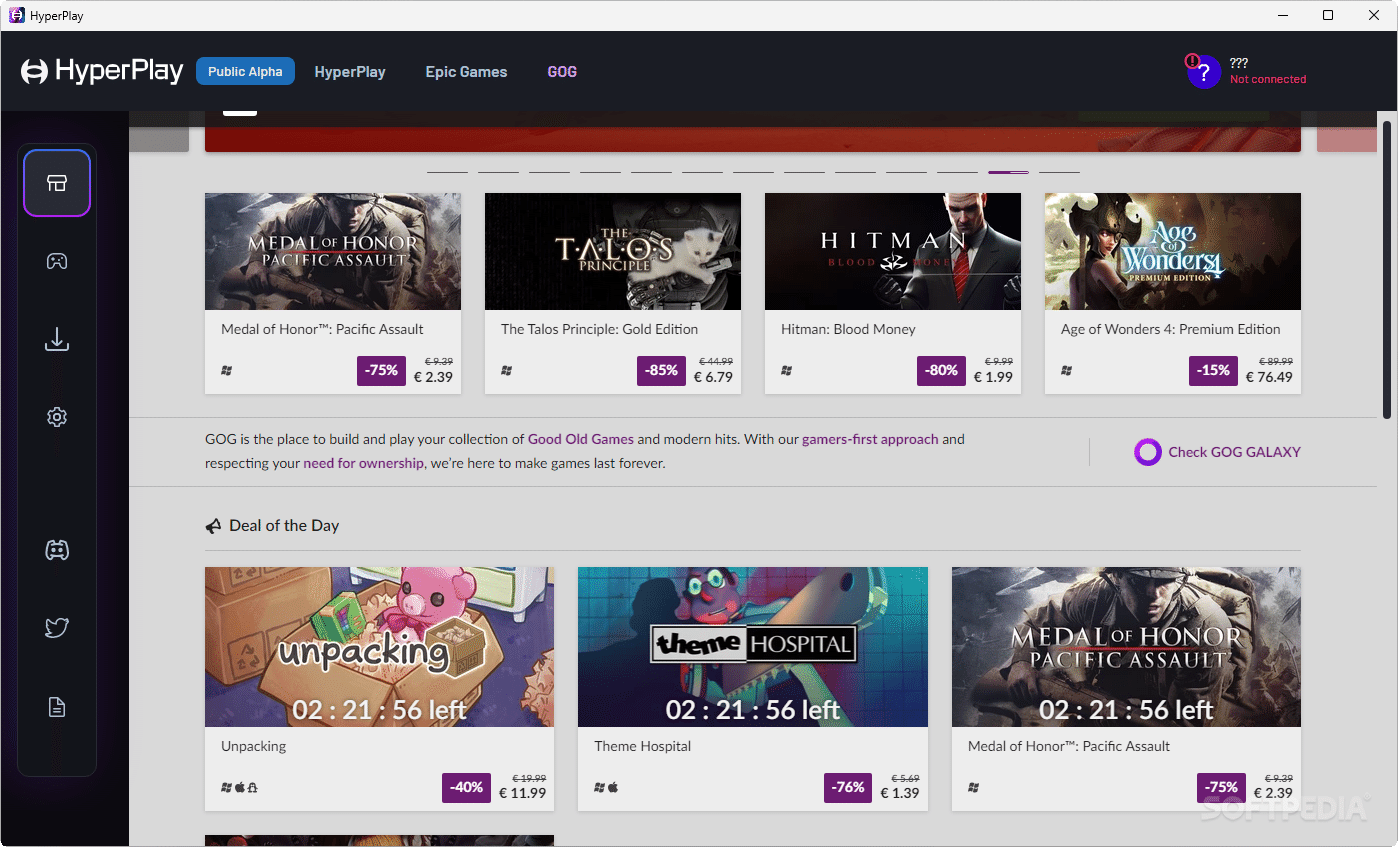This screenshot has width=1398, height=847.
Task: Click the -80% discount badge on Hitman
Action: coord(942,370)
